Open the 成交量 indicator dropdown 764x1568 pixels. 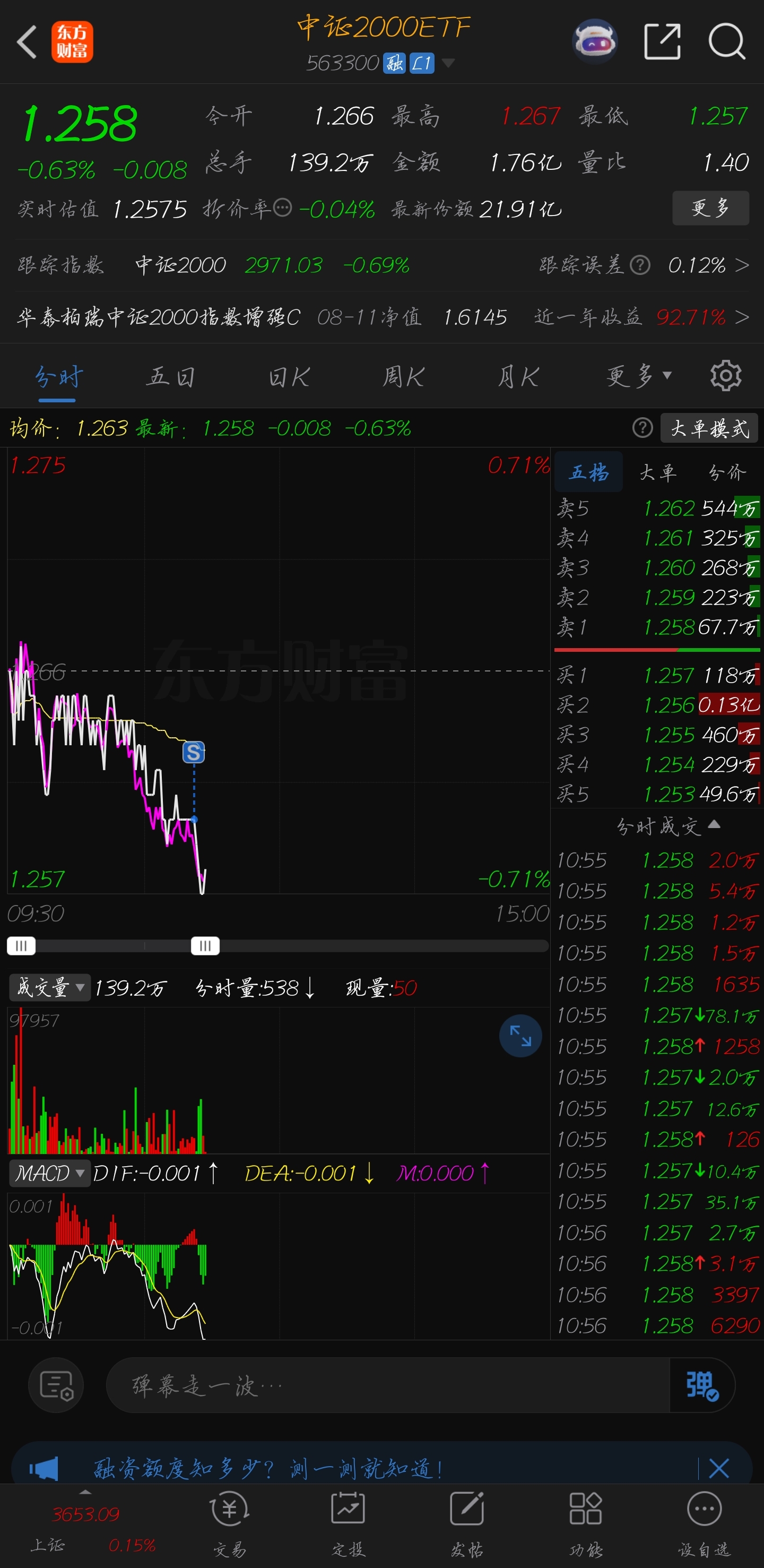[50, 987]
